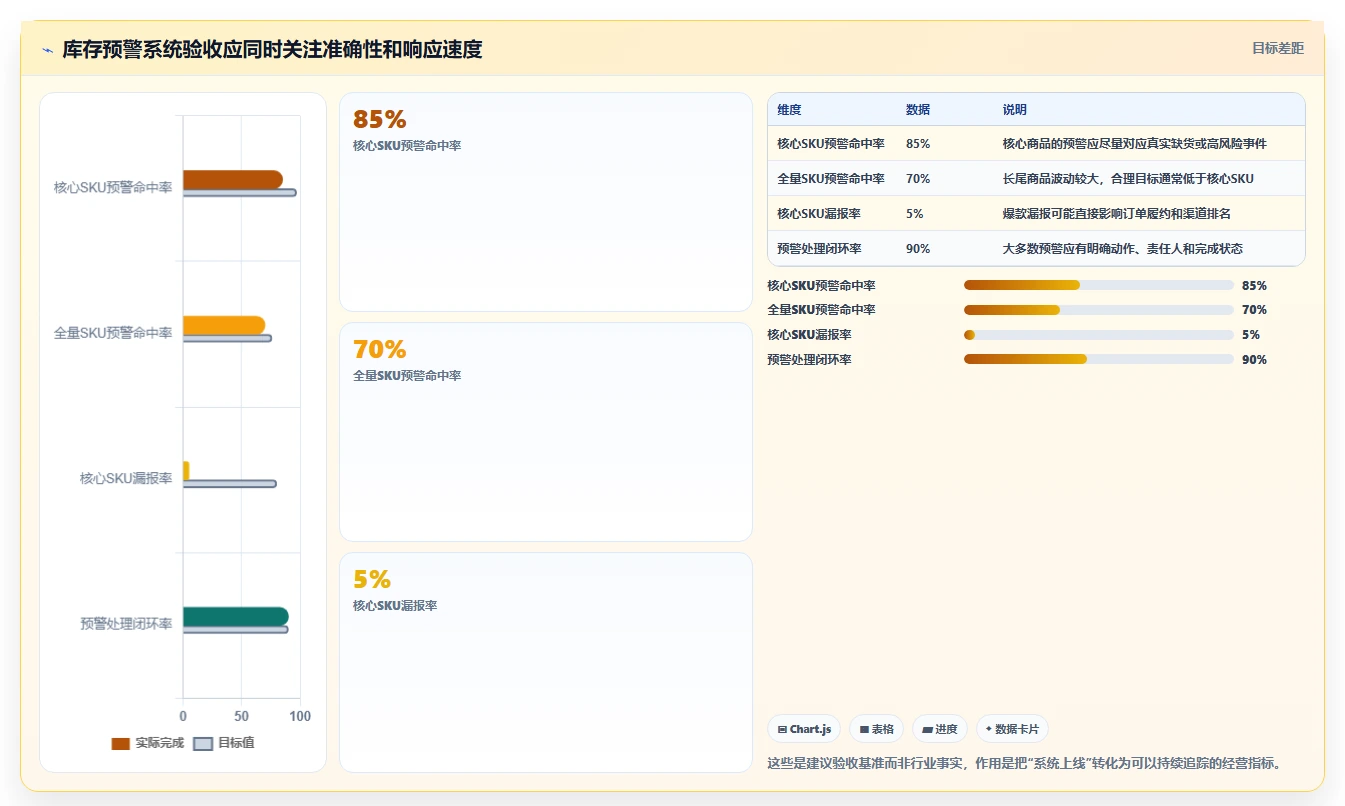Viewport: 1345px width, 806px height.
Task: Open the 5% 核心SKU漏报率 data card
Action: 546,662
